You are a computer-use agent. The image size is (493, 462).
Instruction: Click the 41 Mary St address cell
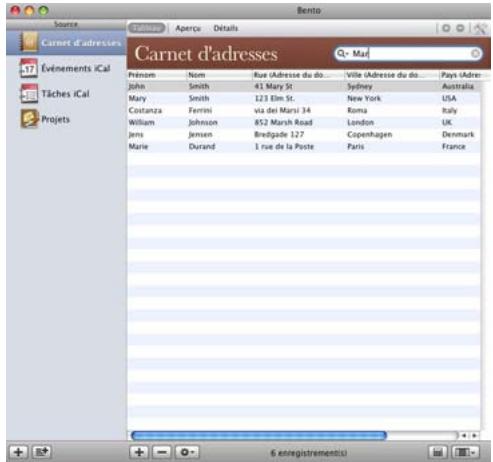click(273, 86)
